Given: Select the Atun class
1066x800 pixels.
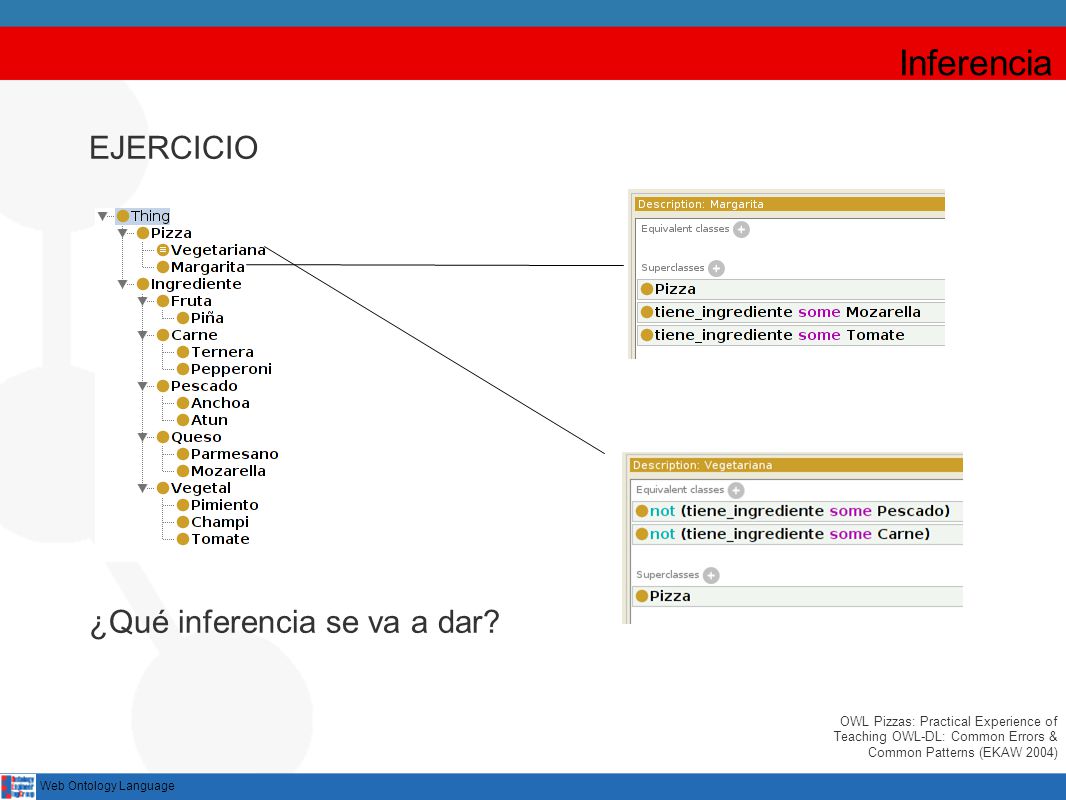Looking at the screenshot, I should [209, 420].
